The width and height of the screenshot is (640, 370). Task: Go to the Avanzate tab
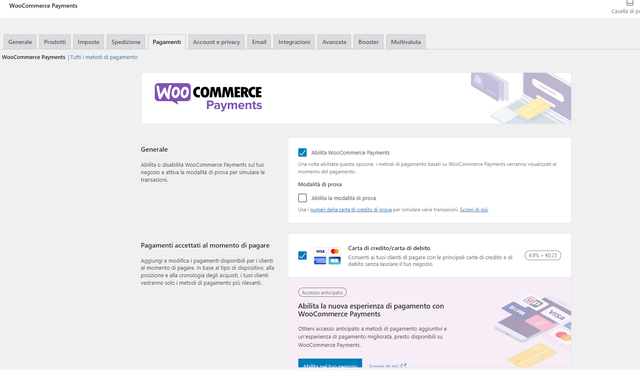(x=334, y=42)
